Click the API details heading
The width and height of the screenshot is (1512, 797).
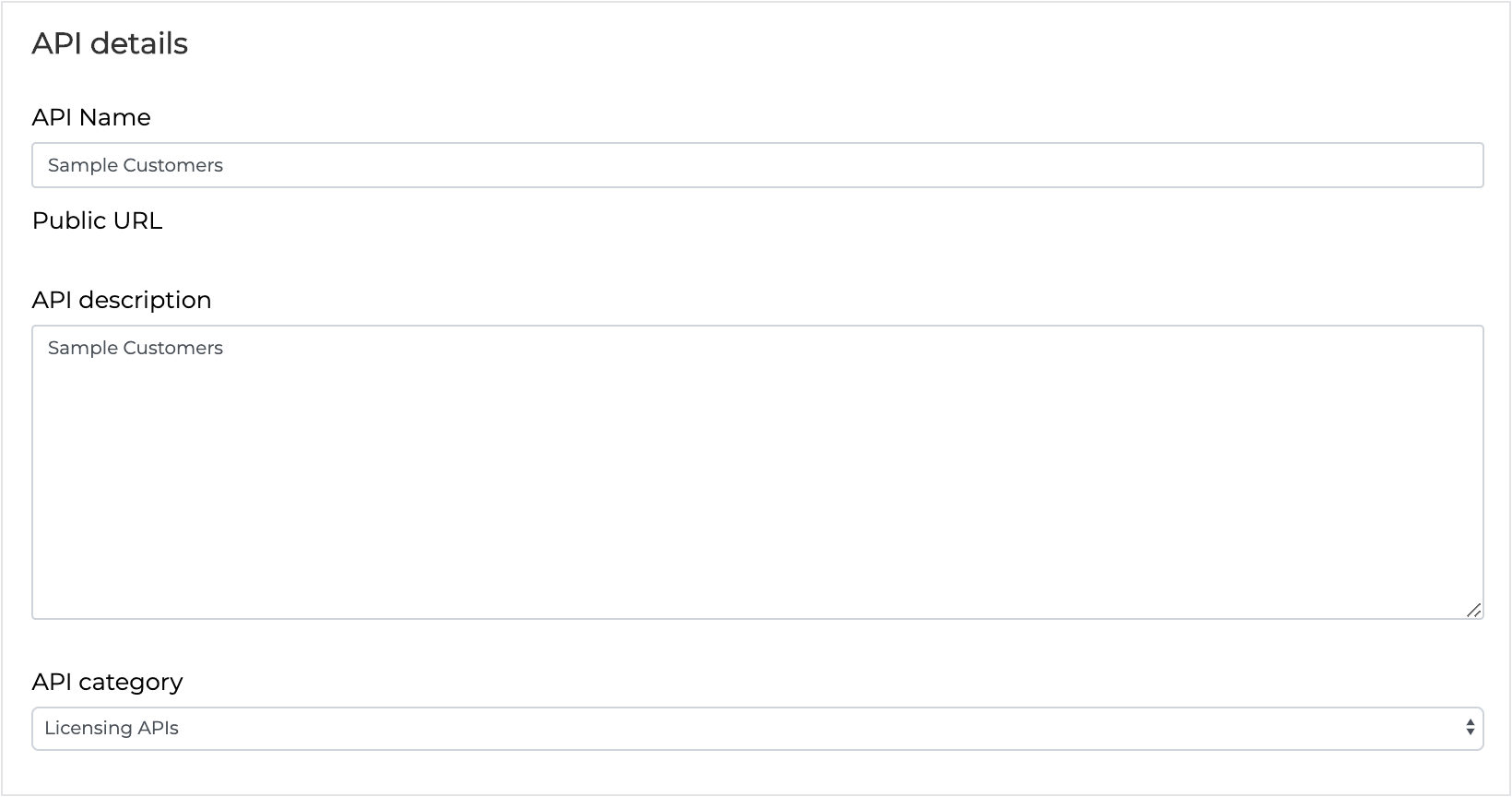pos(110,43)
